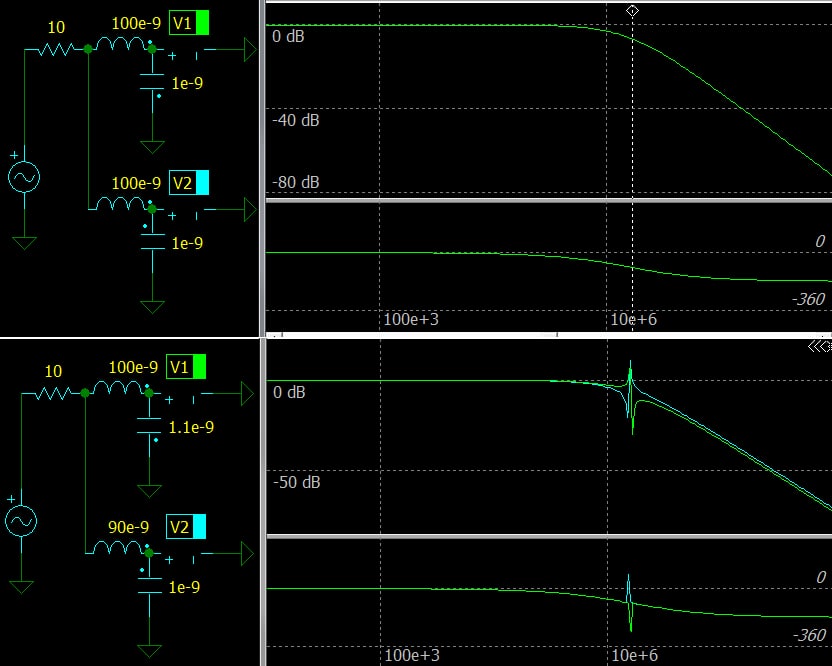
Task: Click the resonance spike on the lower magnitude plot
Action: [x=630, y=397]
